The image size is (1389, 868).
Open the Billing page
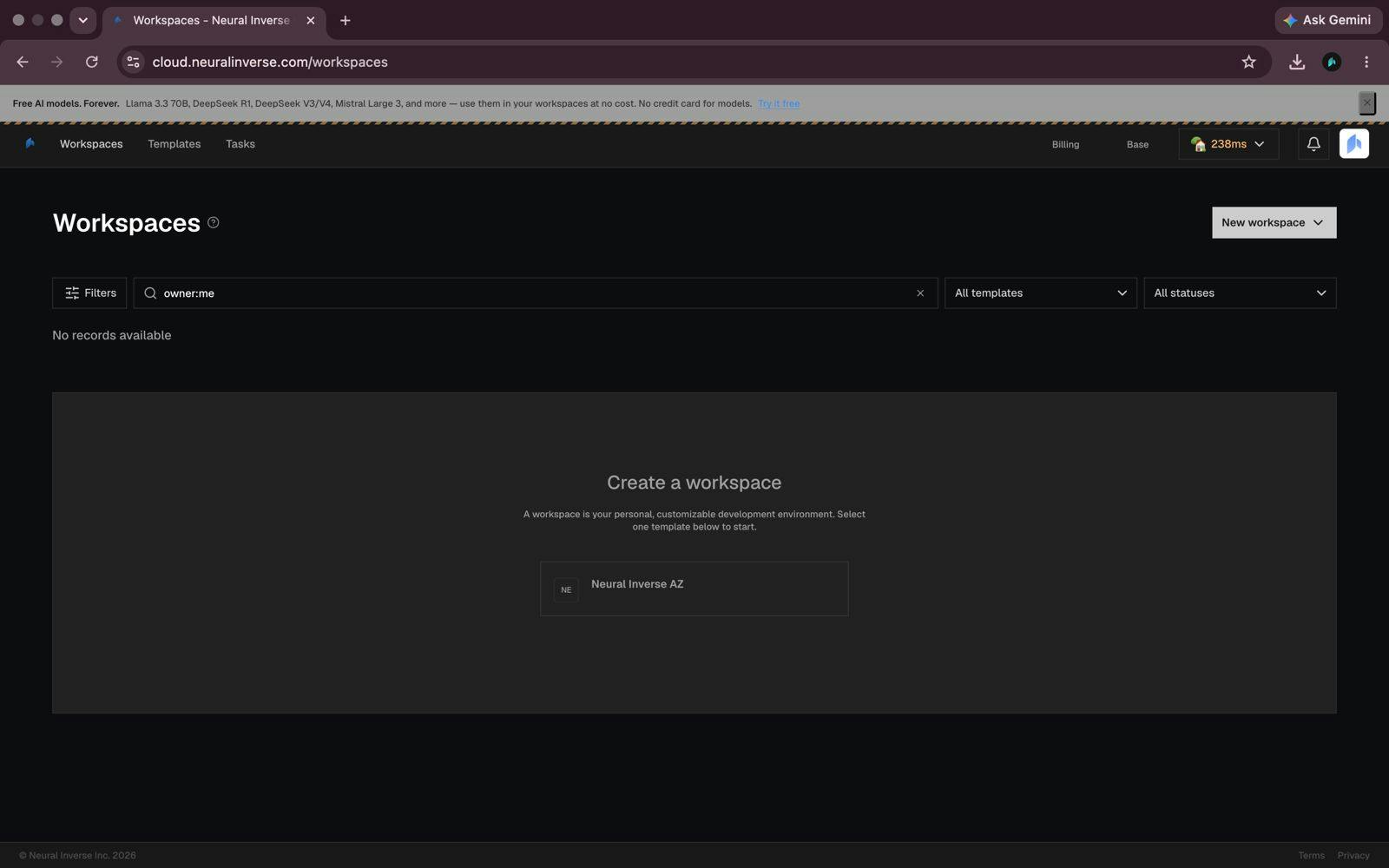(x=1065, y=144)
